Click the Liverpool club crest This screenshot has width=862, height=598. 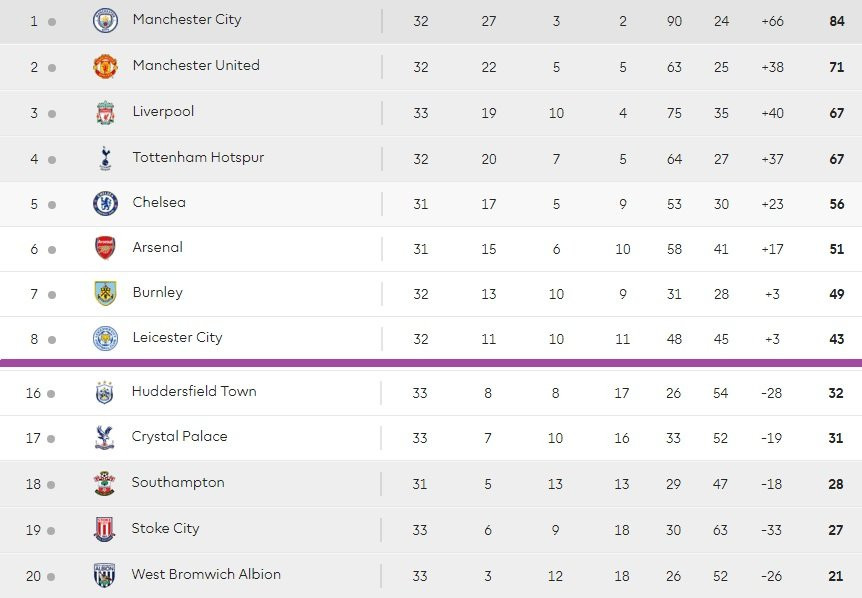pyautogui.click(x=105, y=113)
